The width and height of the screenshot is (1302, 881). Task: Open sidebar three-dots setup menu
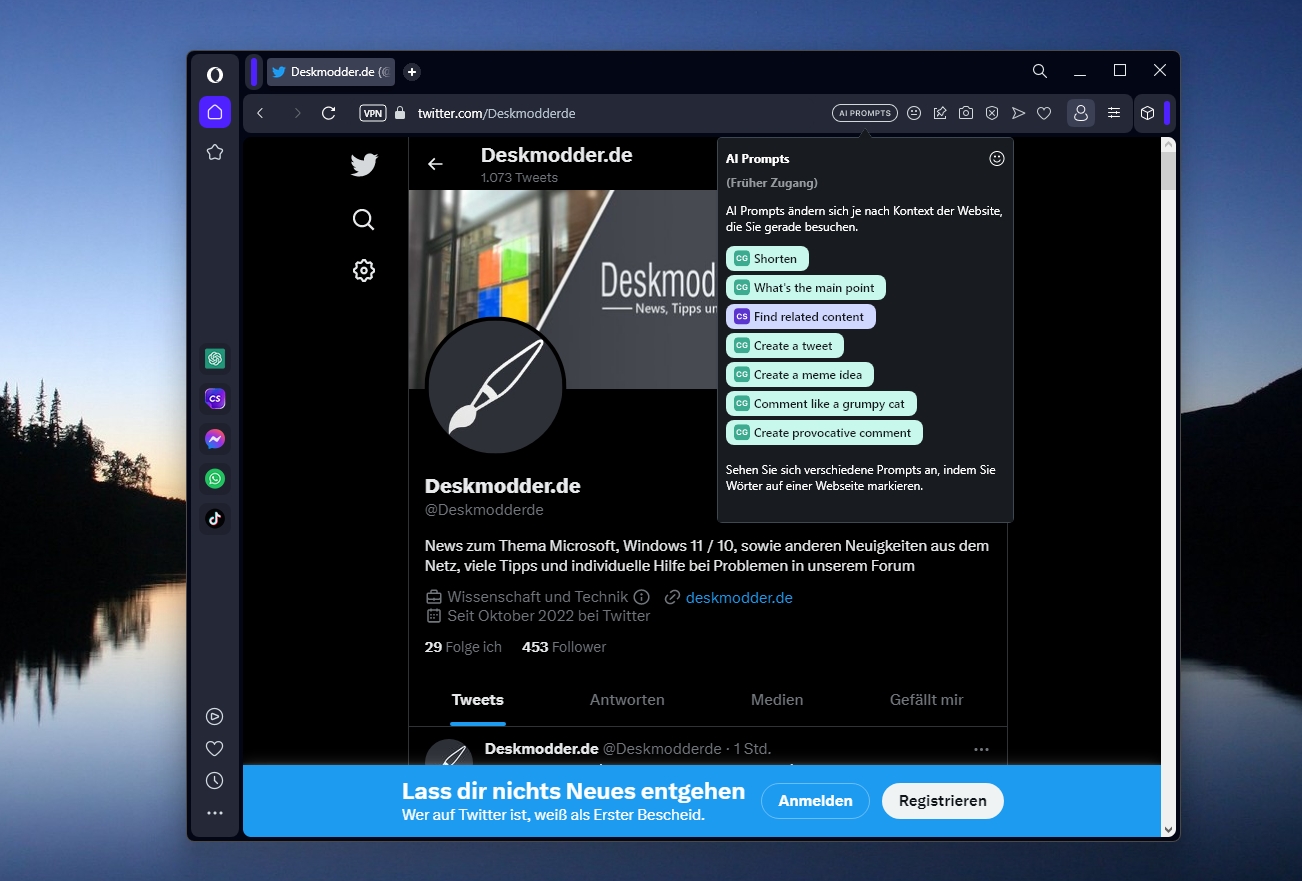click(214, 813)
